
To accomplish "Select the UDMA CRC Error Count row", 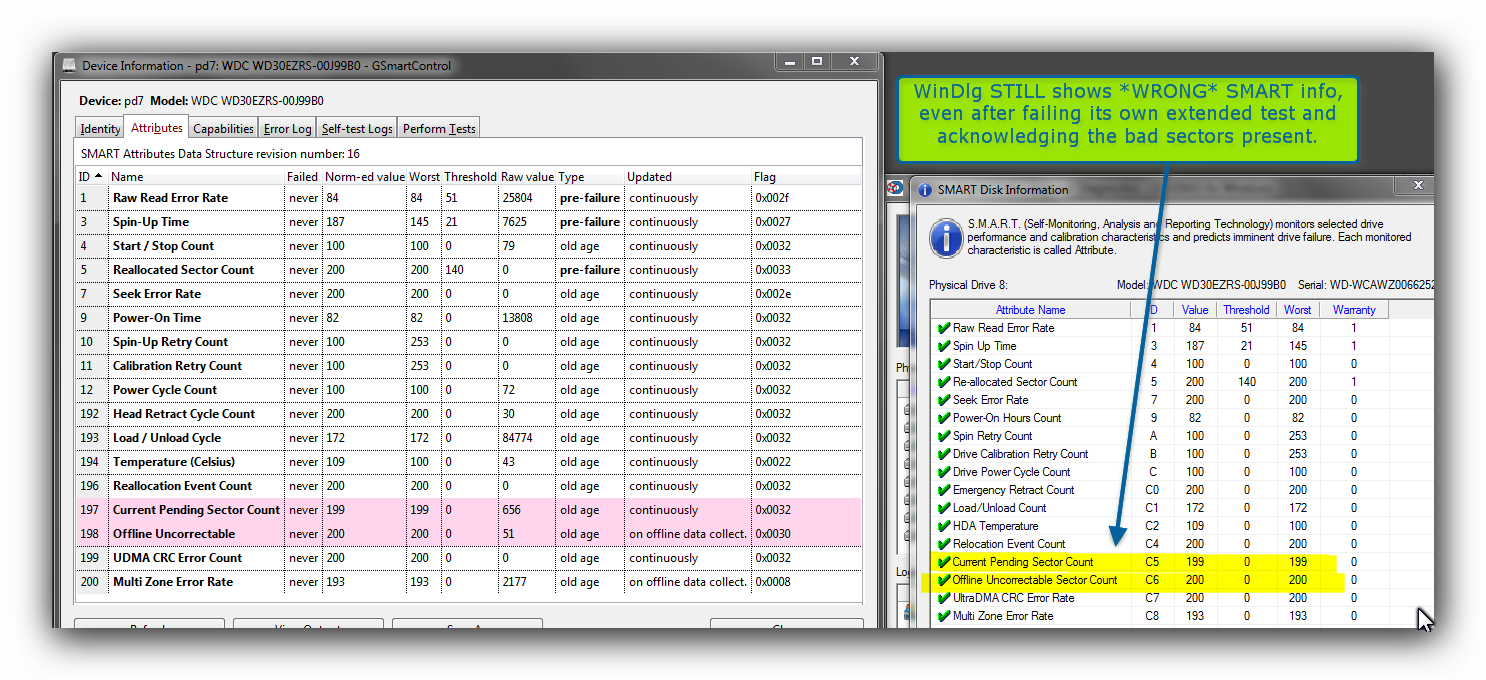I will coord(469,558).
